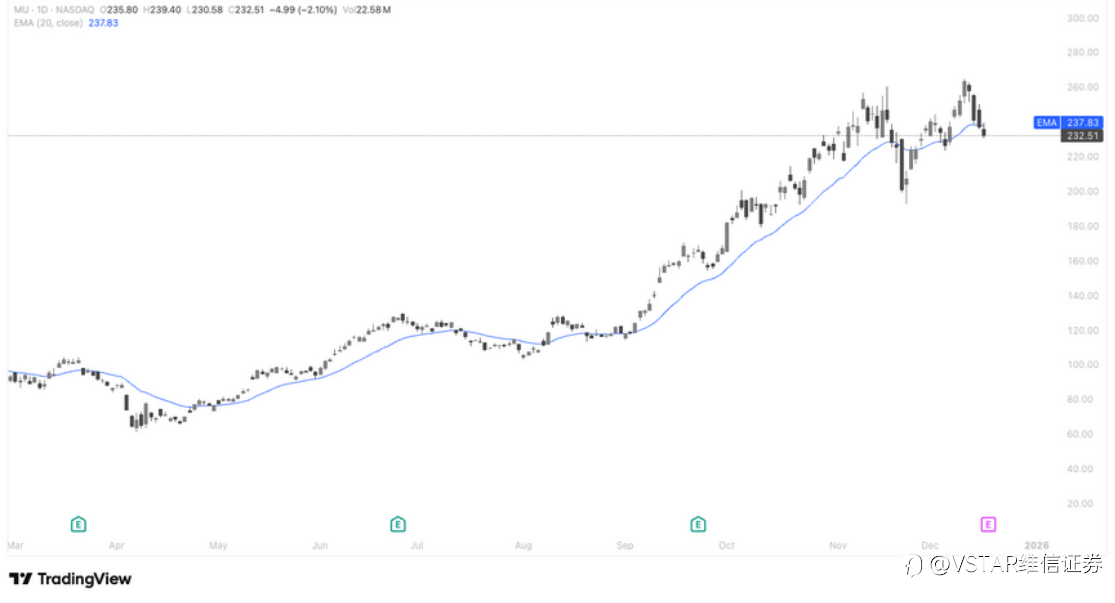This screenshot has width=1115, height=603.
Task: Click the green earnings marker near April
Action: [x=78, y=524]
